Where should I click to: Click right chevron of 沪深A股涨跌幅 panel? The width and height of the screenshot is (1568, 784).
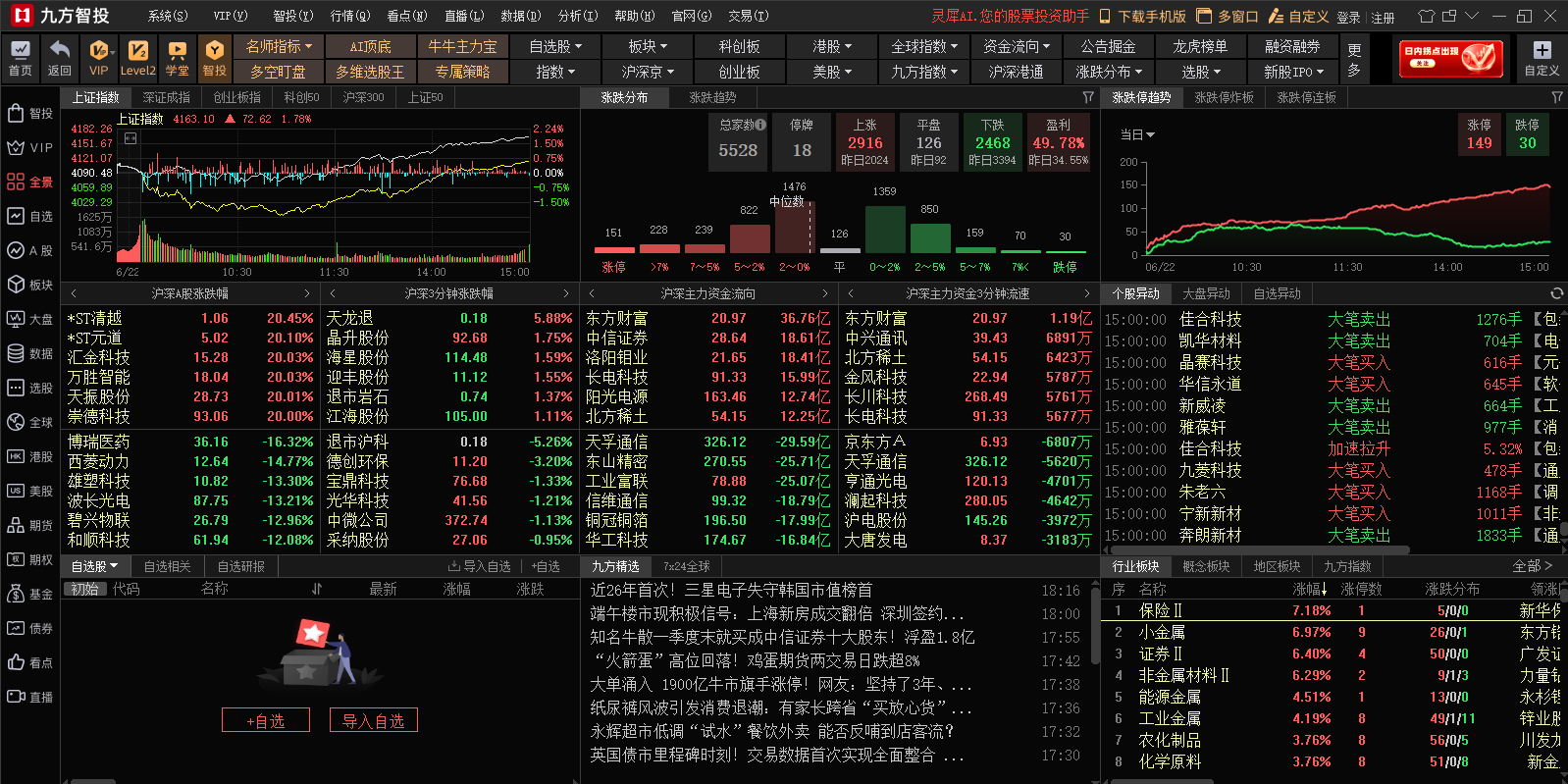click(307, 293)
